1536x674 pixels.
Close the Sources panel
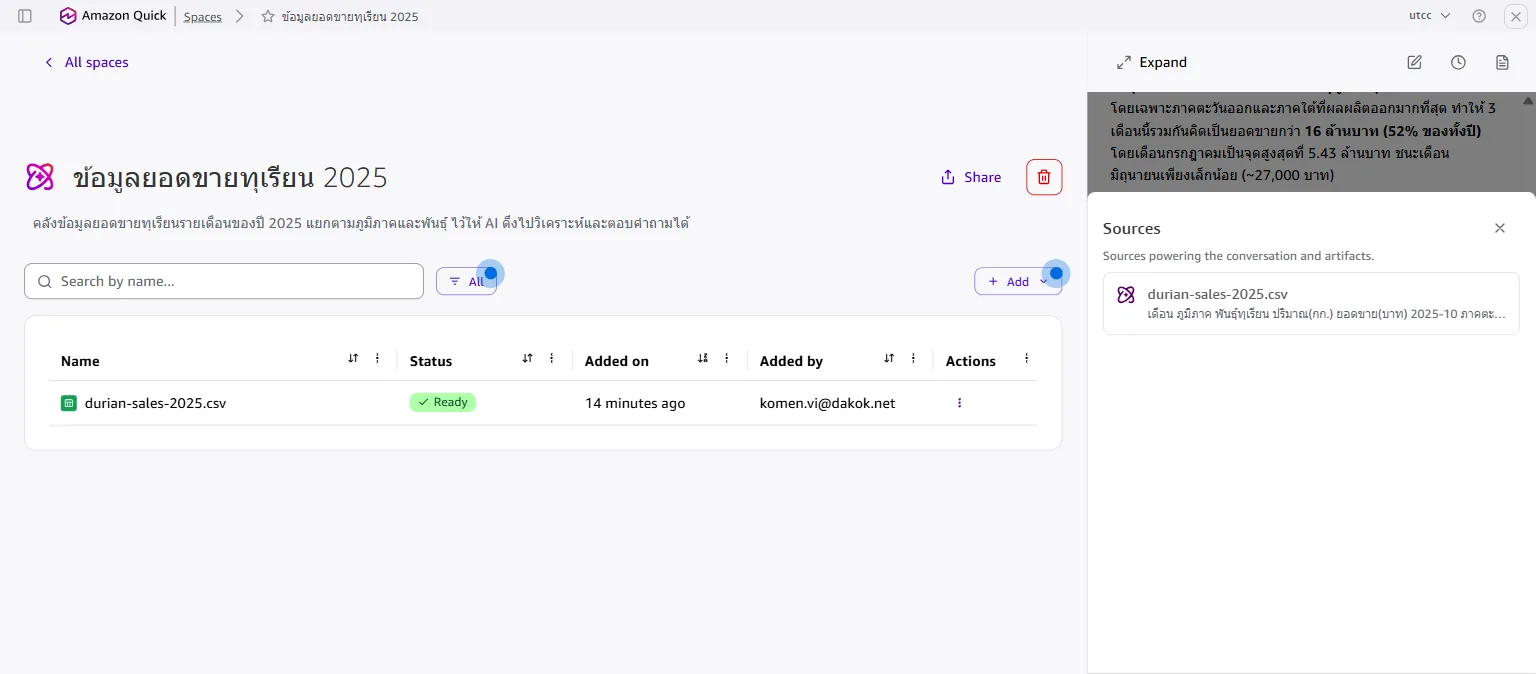coord(1500,228)
